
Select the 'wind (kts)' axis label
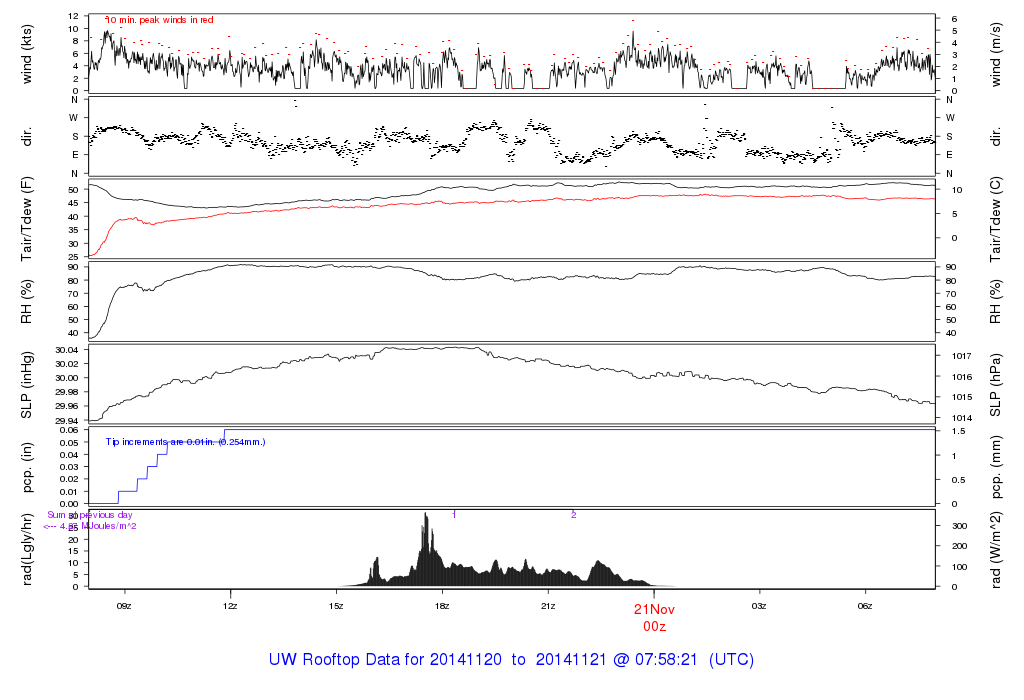coord(27,51)
